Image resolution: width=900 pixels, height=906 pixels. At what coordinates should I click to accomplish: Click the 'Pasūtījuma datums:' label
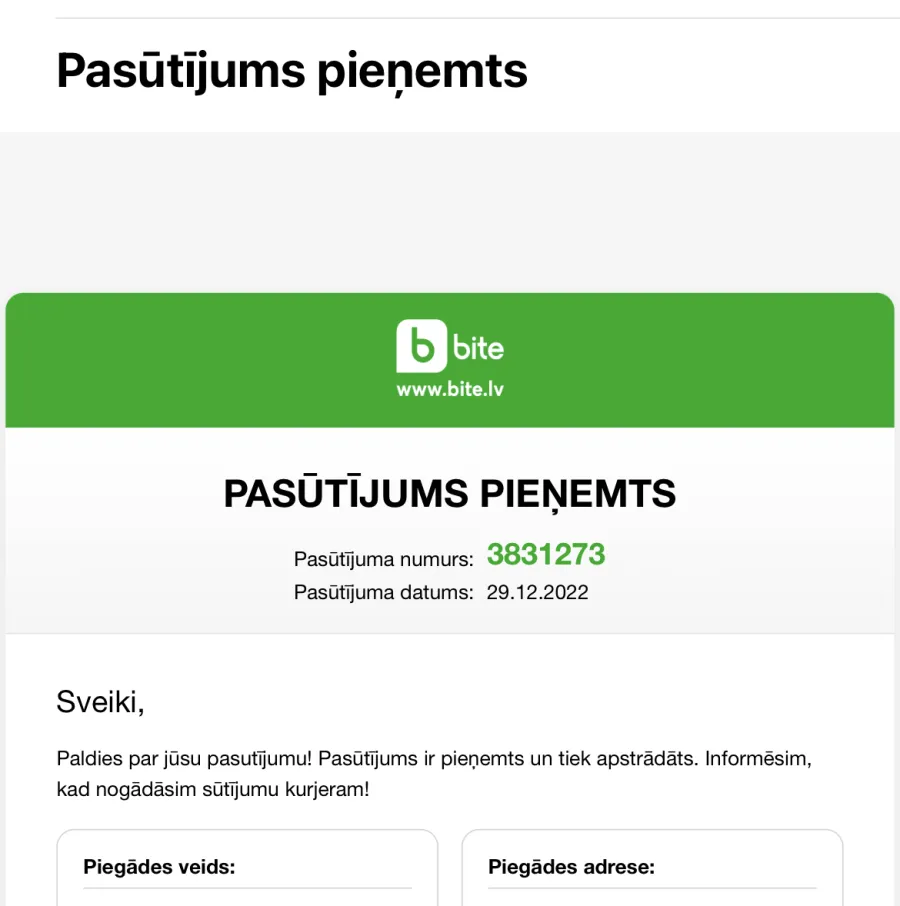pyautogui.click(x=384, y=592)
